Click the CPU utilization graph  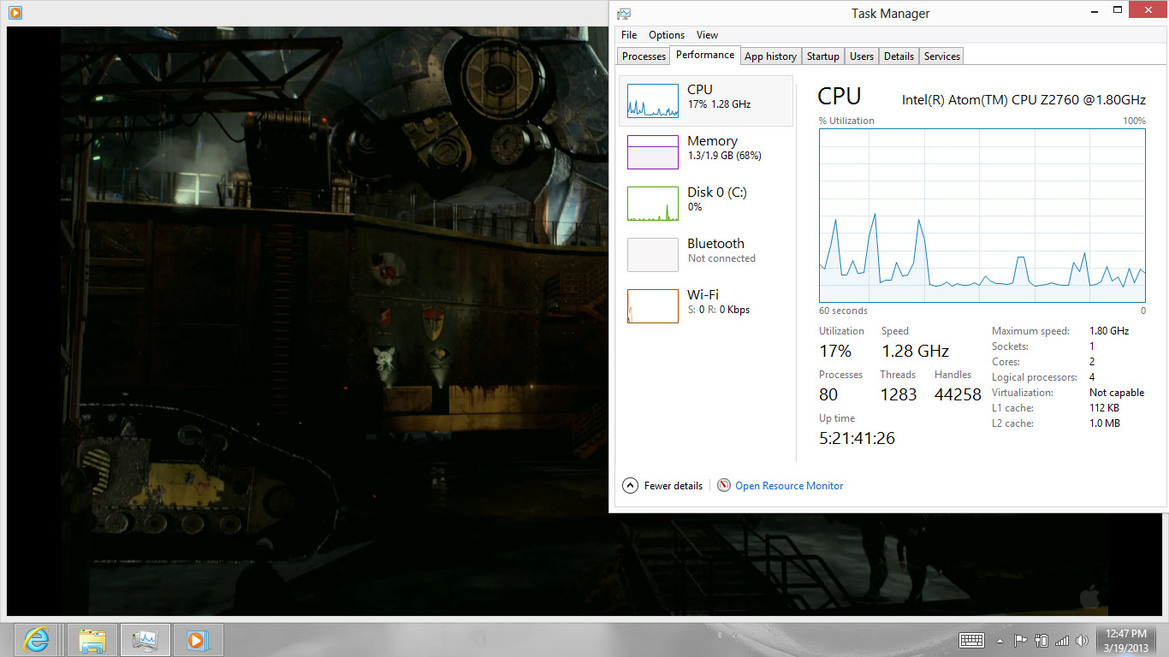click(x=982, y=216)
